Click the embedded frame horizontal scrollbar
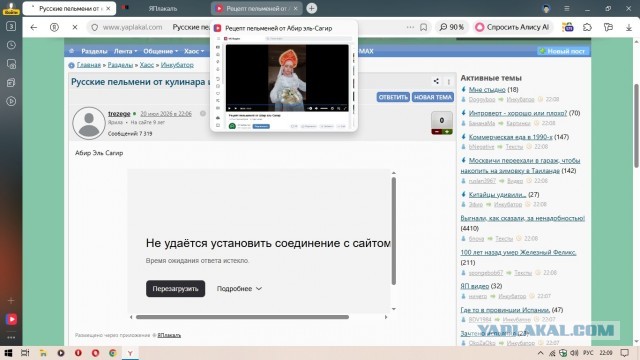Screen dimensions: 640x360 242,317
